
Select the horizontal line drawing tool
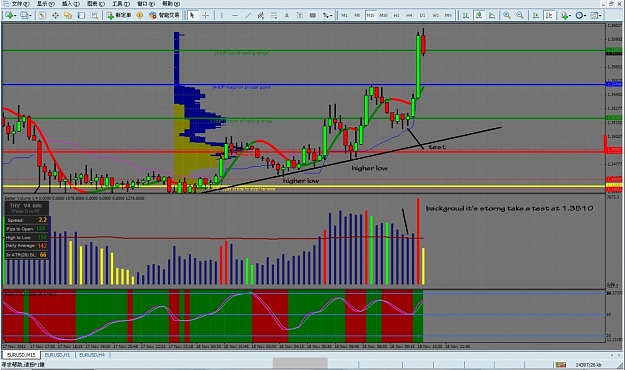[x=235, y=15]
